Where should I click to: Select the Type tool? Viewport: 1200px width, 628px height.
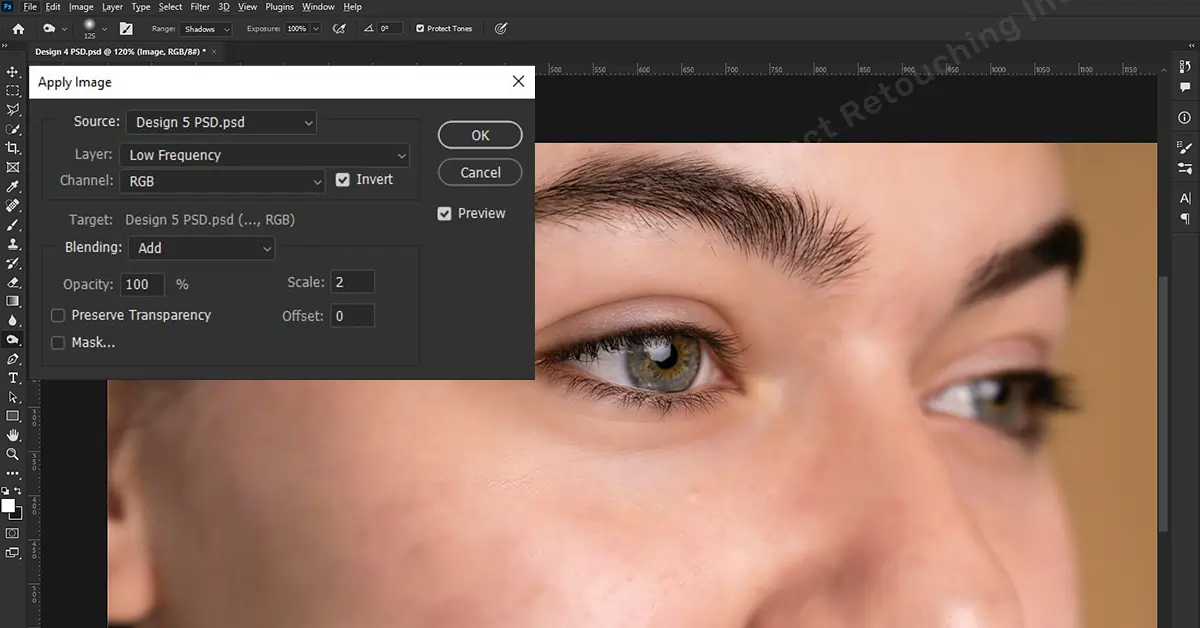point(13,377)
